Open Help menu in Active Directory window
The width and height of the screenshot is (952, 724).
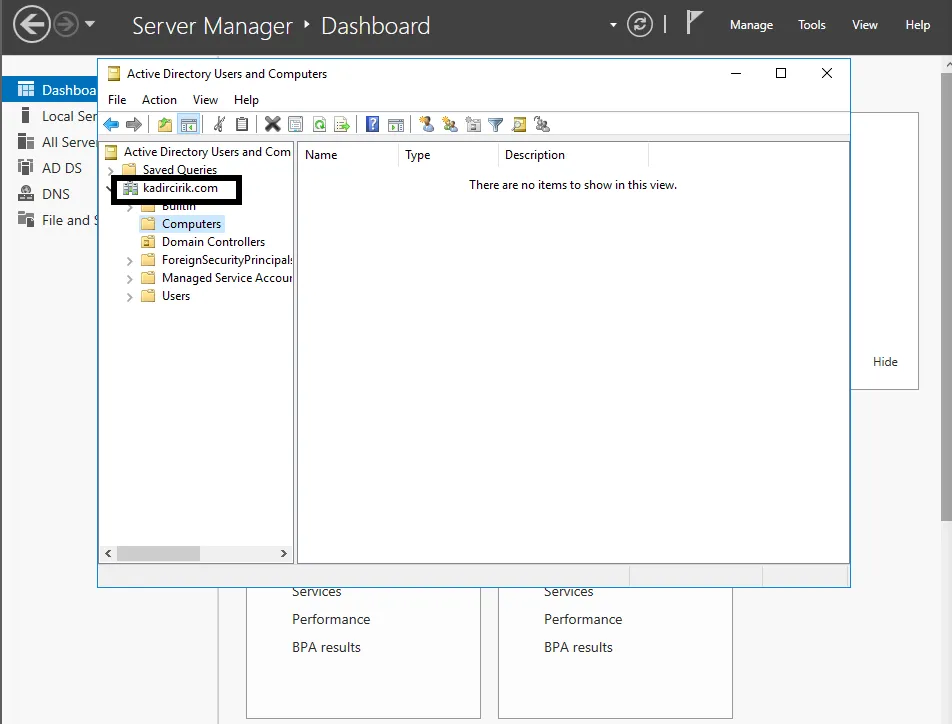pos(246,100)
